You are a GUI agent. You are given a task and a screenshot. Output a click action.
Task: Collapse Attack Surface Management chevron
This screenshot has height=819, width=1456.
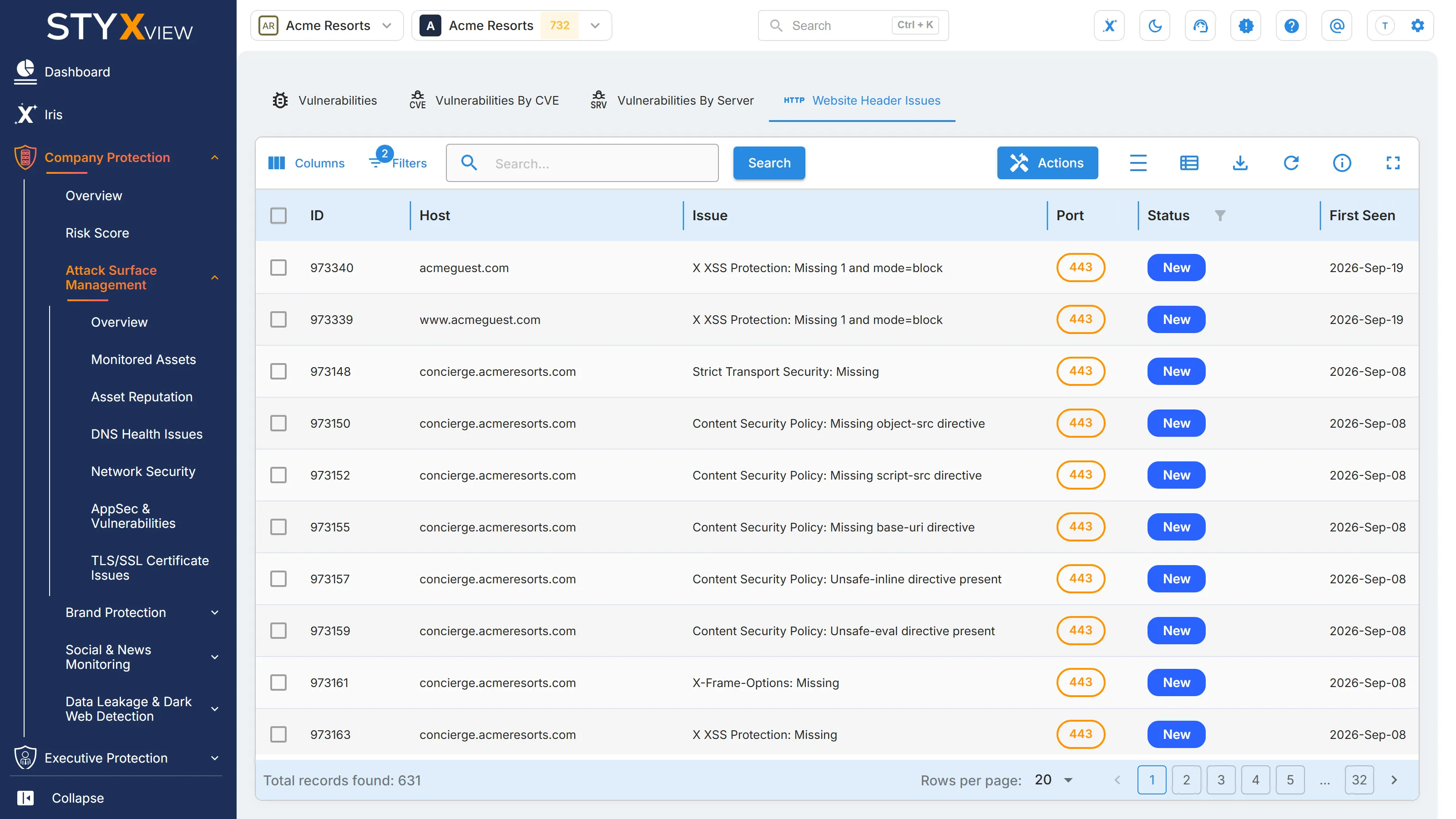(x=215, y=278)
